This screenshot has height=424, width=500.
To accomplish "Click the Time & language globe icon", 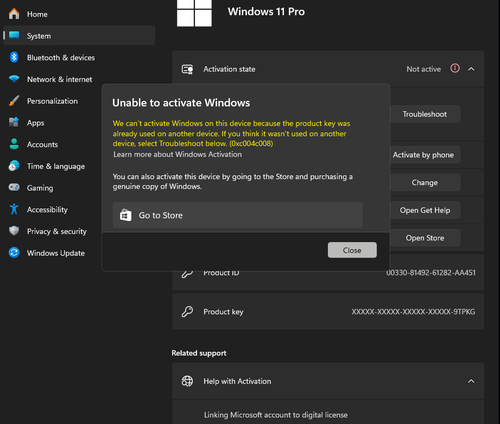I will tap(14, 166).
